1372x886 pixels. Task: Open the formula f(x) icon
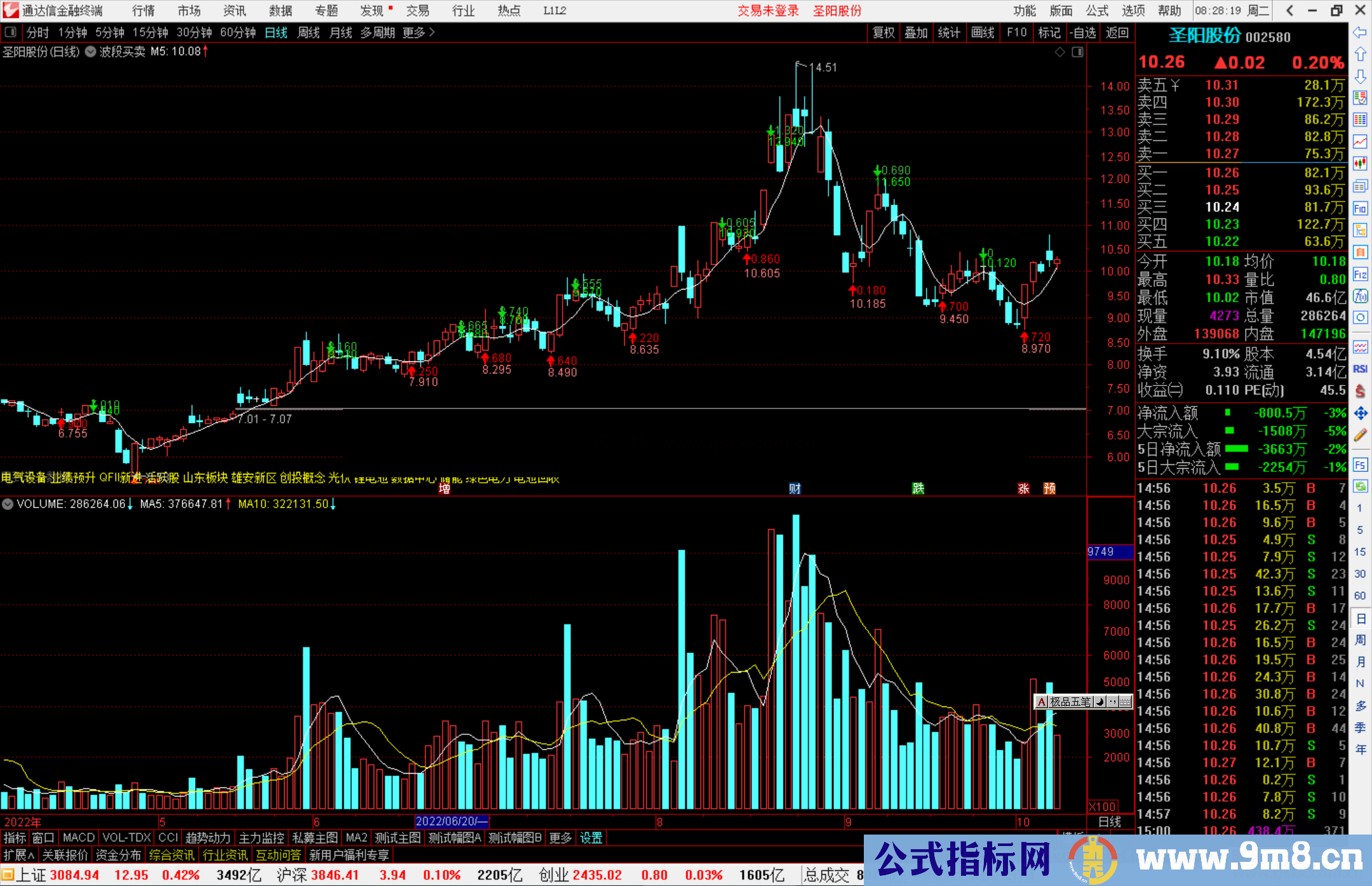[x=1360, y=296]
